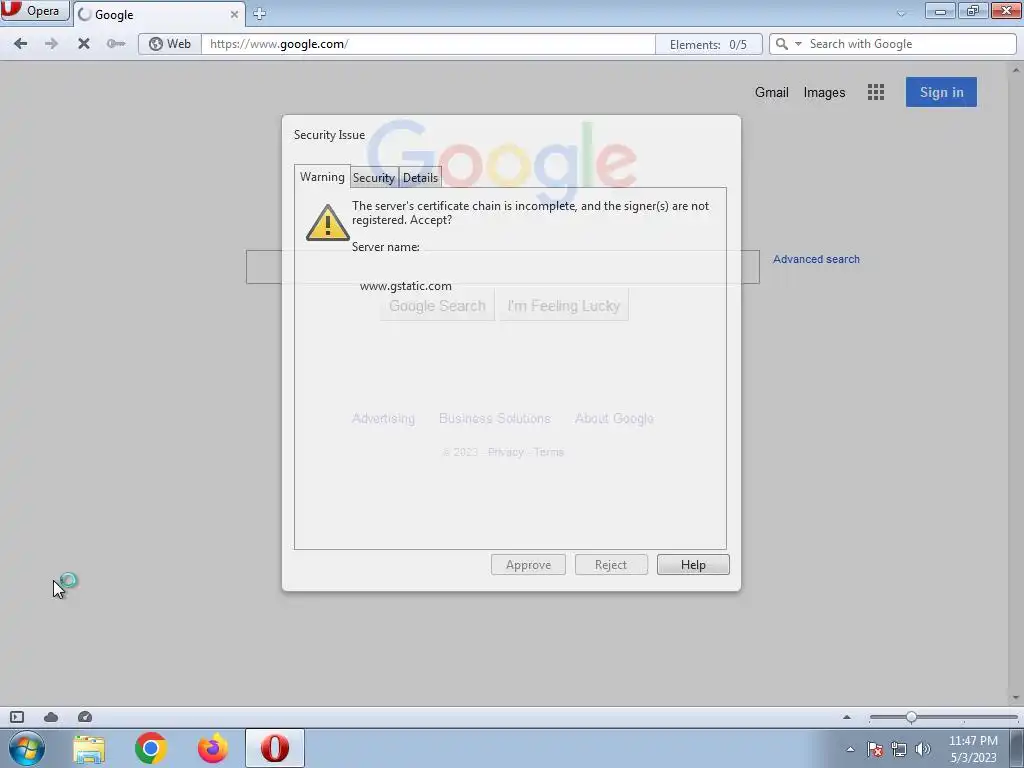
Task: Stop page loading with X icon
Action: (x=84, y=44)
